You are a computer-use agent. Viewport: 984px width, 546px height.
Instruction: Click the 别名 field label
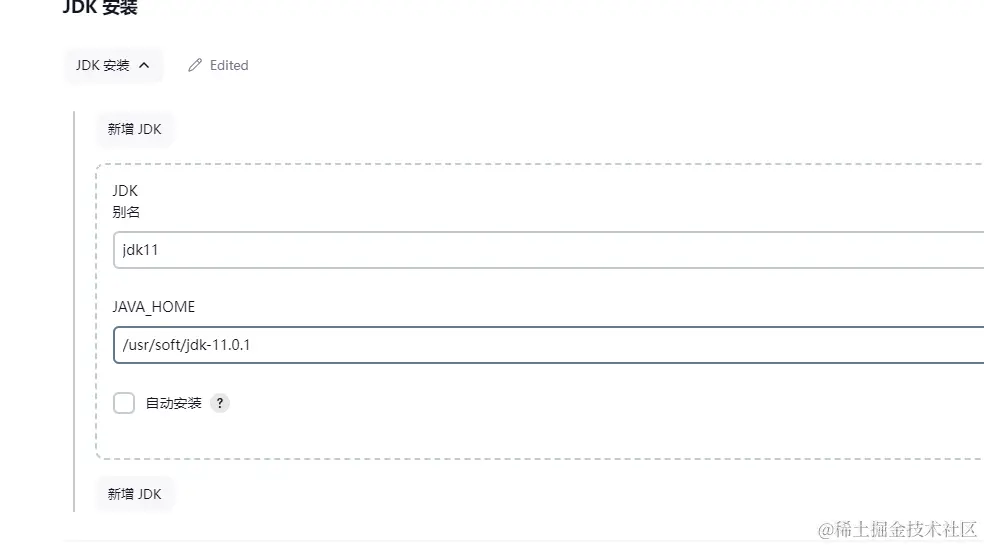pyautogui.click(x=126, y=211)
